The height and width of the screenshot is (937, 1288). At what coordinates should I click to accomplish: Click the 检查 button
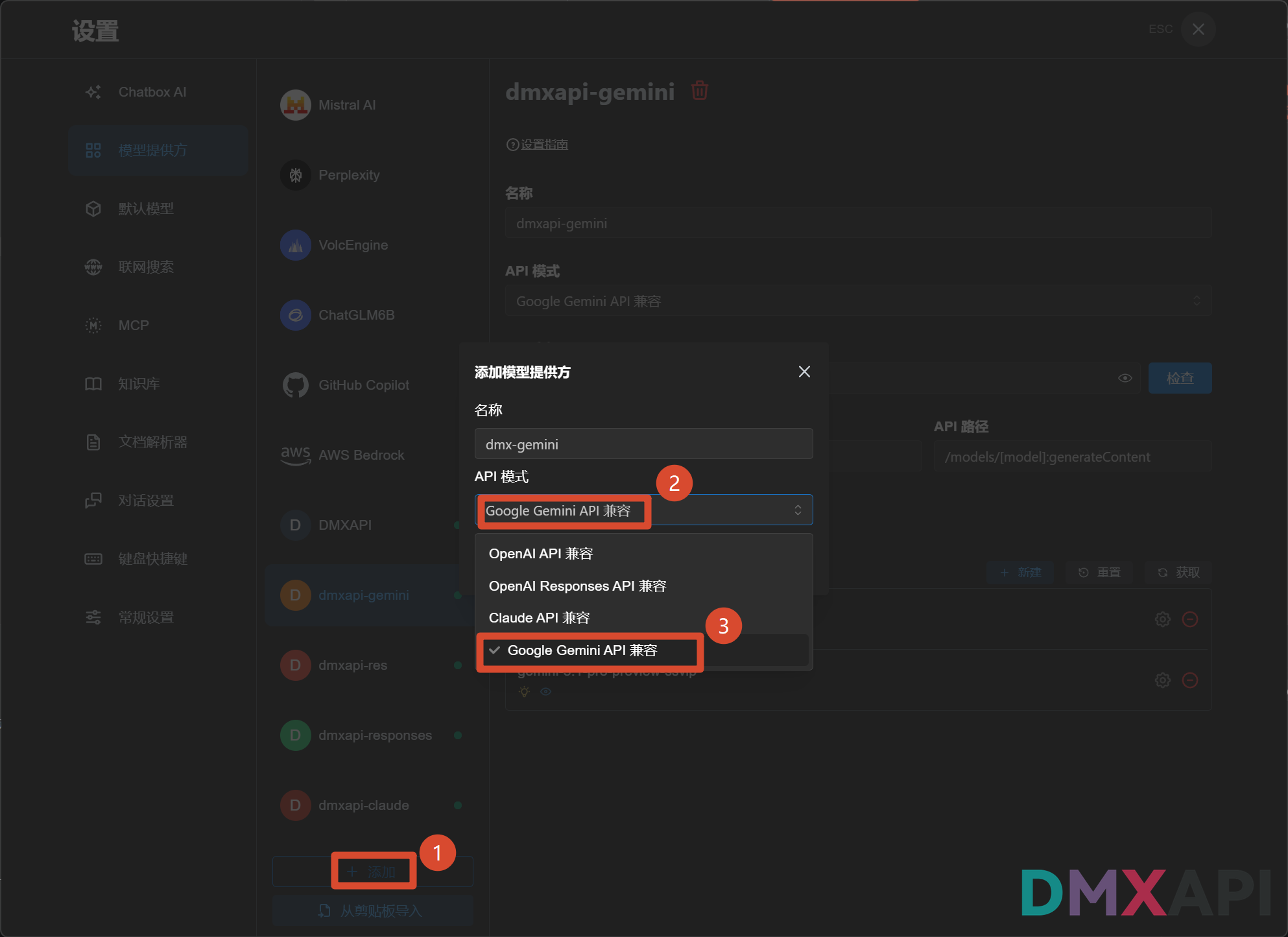(x=1180, y=378)
